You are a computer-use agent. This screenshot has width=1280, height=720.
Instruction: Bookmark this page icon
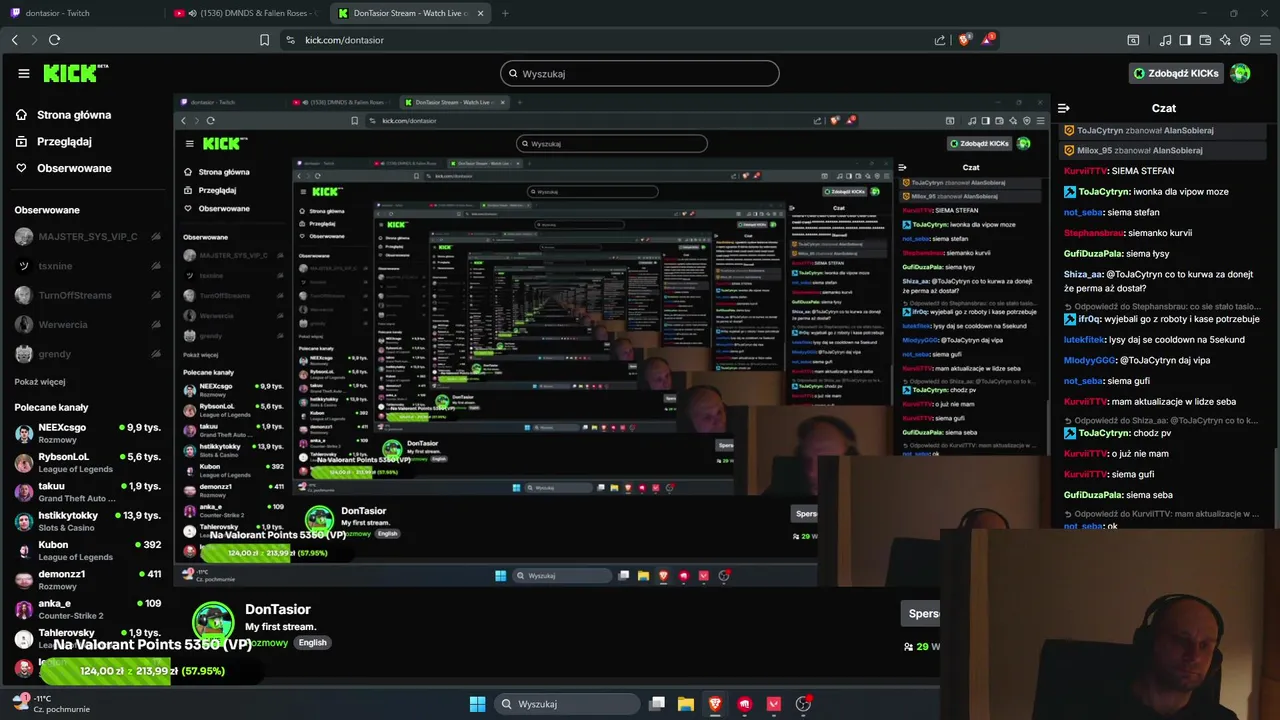(264, 40)
